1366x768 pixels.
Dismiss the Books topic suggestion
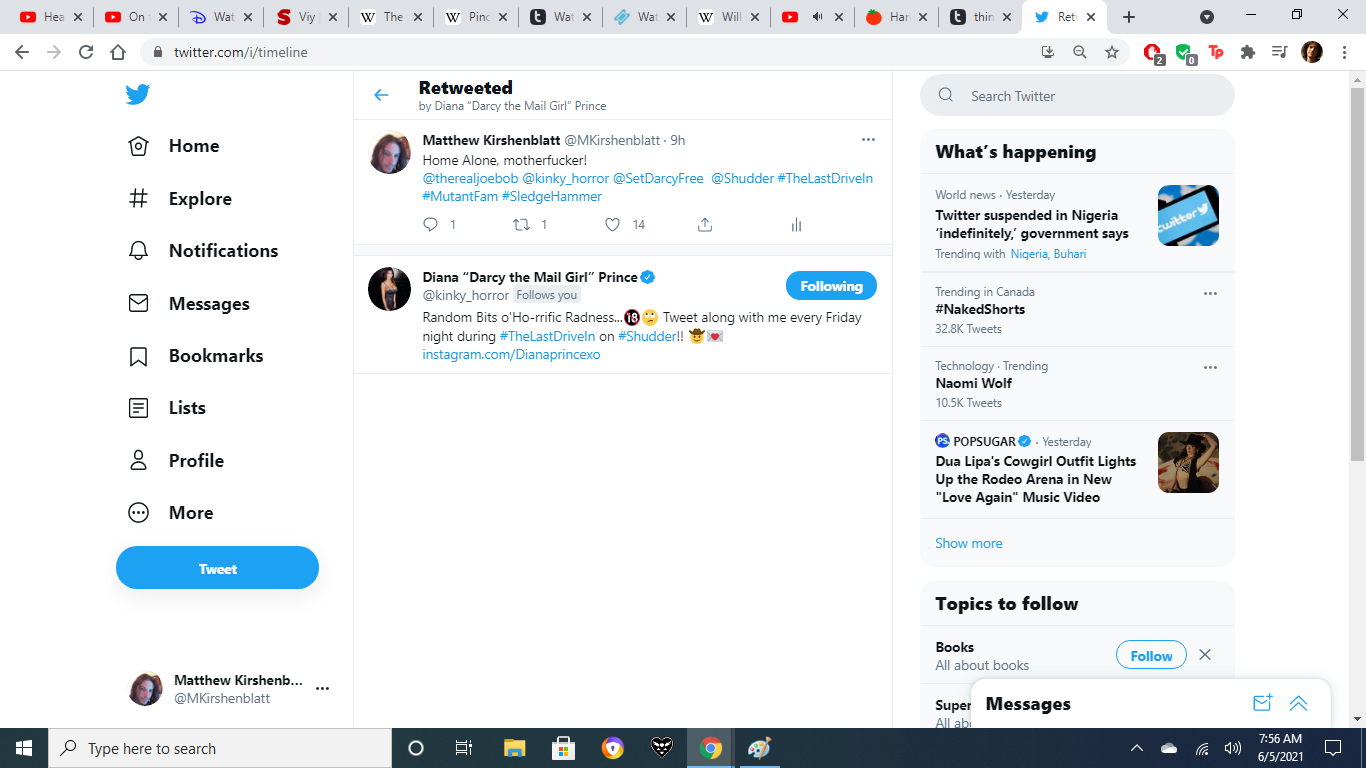pyautogui.click(x=1205, y=655)
